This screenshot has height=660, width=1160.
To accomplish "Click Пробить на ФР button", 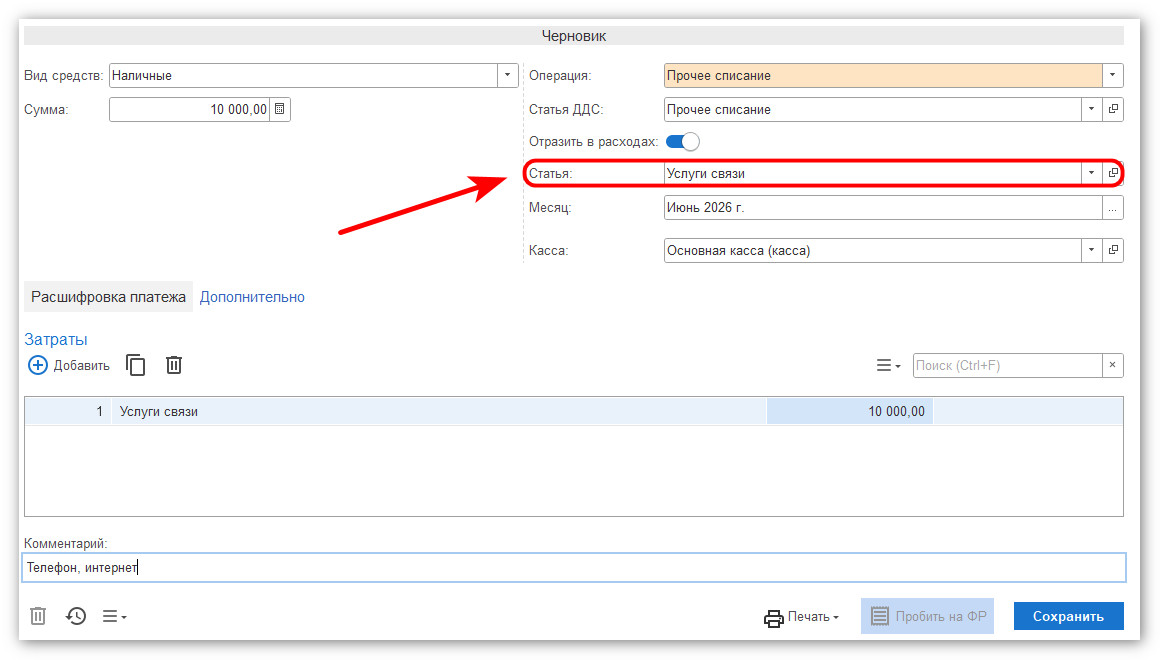I will pos(927,616).
